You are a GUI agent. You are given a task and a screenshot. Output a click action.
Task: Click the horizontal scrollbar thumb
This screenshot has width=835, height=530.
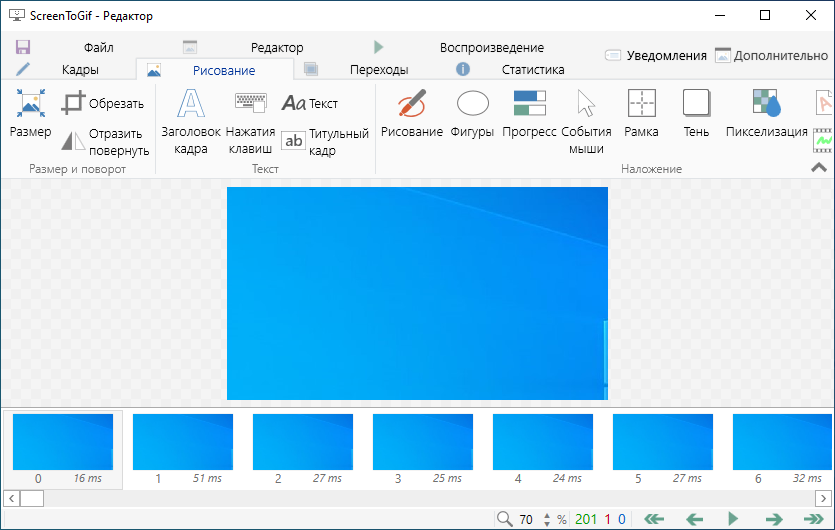(32, 499)
